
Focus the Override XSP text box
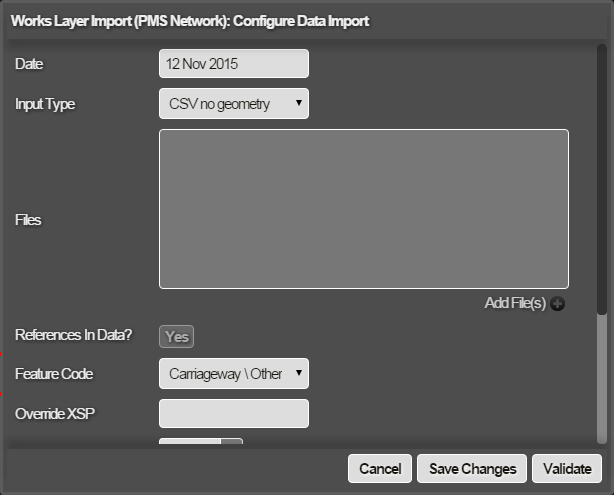pyautogui.click(x=233, y=413)
